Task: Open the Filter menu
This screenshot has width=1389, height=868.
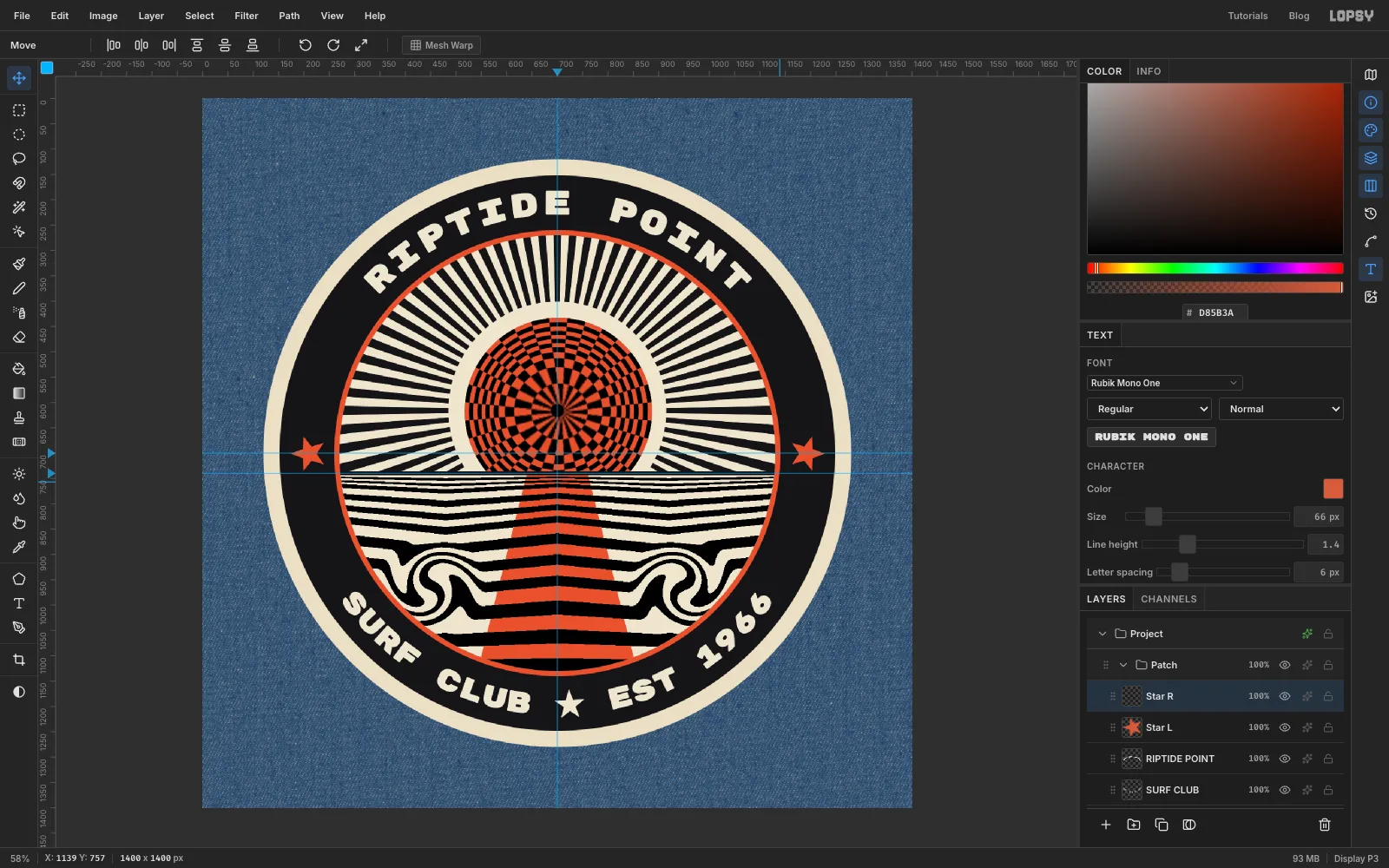Action: point(247,16)
